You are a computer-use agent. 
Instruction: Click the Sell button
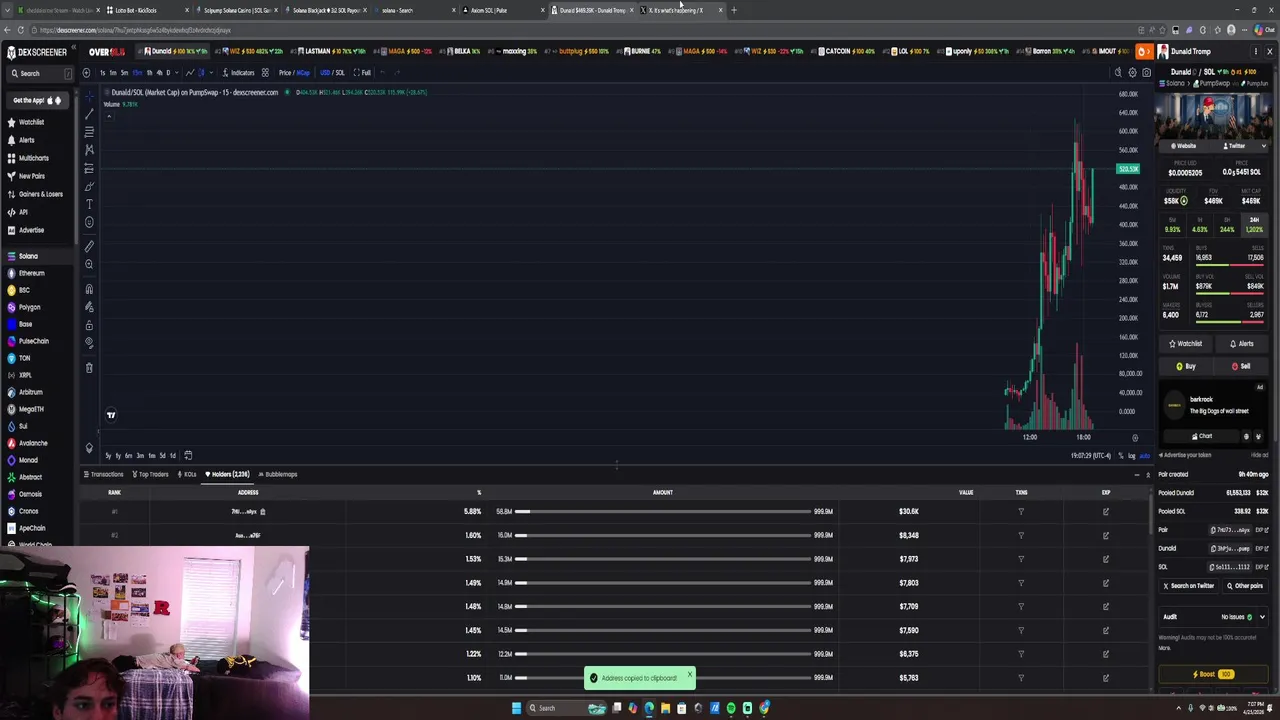coord(1241,366)
